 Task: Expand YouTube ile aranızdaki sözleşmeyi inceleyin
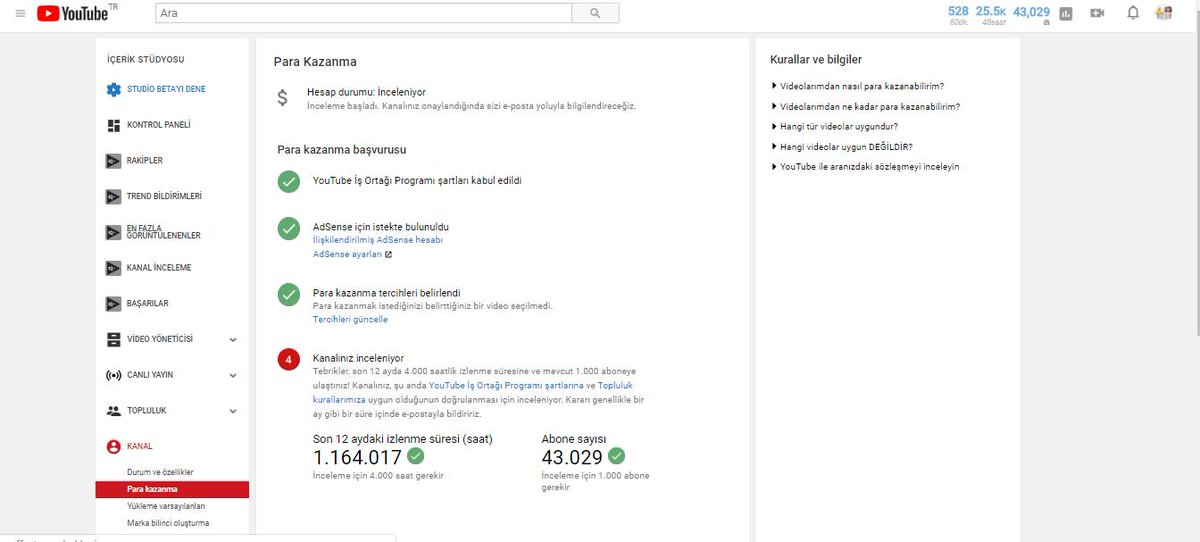866,166
